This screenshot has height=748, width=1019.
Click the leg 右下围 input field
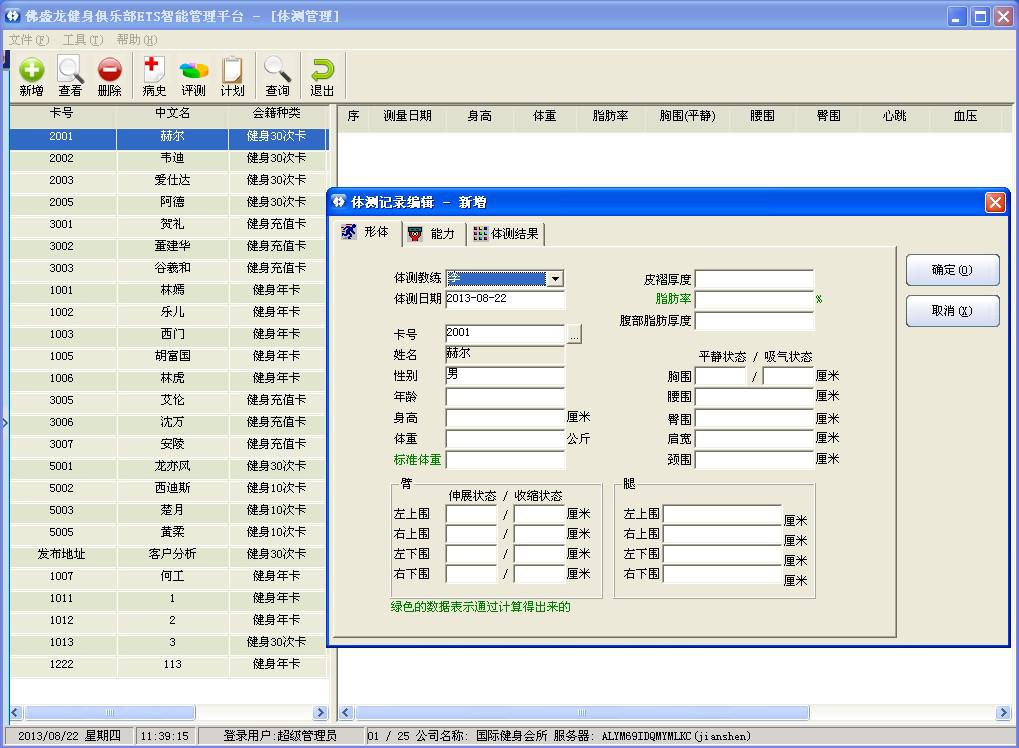pos(722,574)
